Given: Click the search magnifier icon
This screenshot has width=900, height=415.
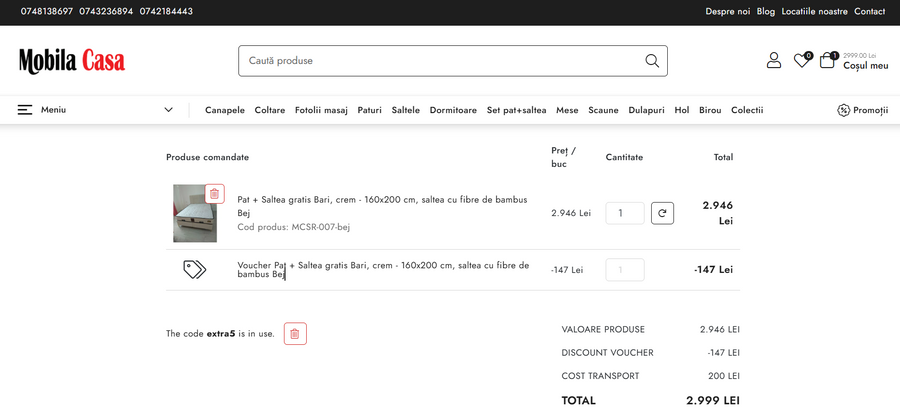Looking at the screenshot, I should click(x=652, y=61).
